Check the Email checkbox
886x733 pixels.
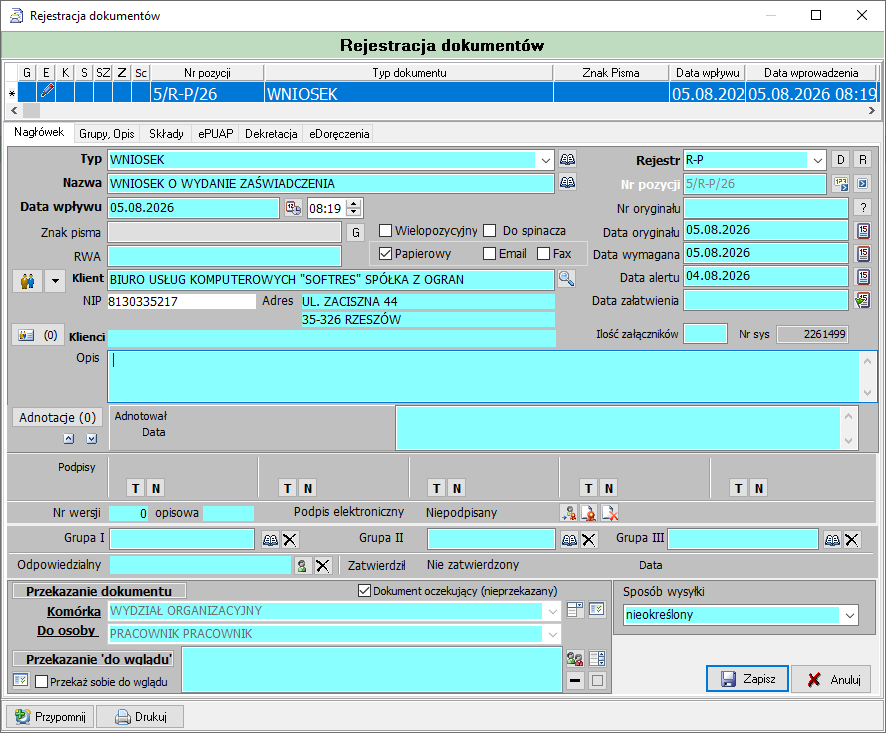[489, 254]
